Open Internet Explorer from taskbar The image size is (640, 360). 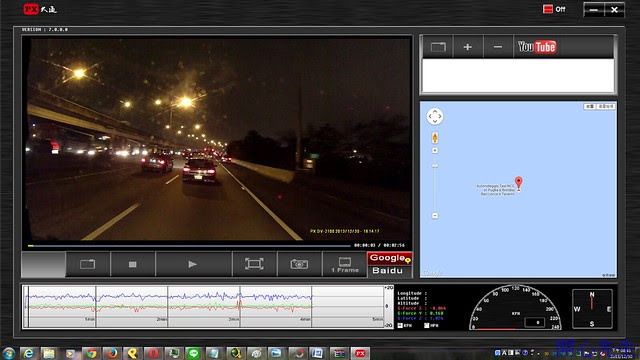[x=28, y=353]
